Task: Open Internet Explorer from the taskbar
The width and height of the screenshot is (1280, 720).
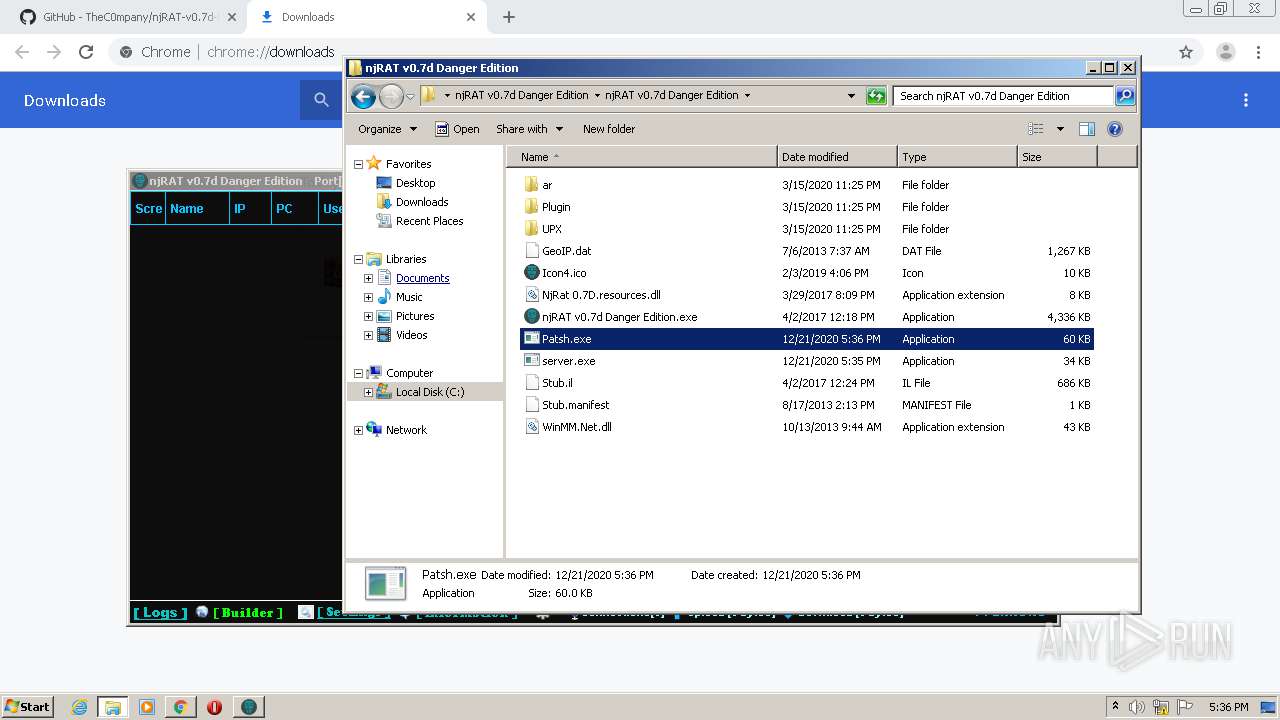Action: (79, 707)
